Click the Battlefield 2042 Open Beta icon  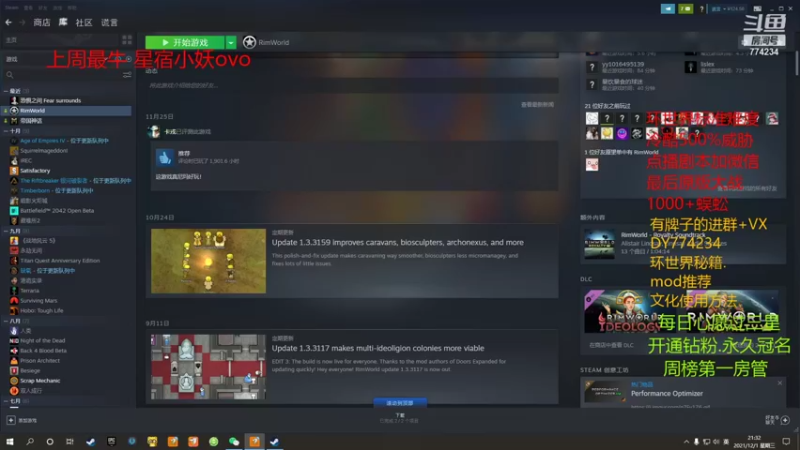pyautogui.click(x=14, y=211)
